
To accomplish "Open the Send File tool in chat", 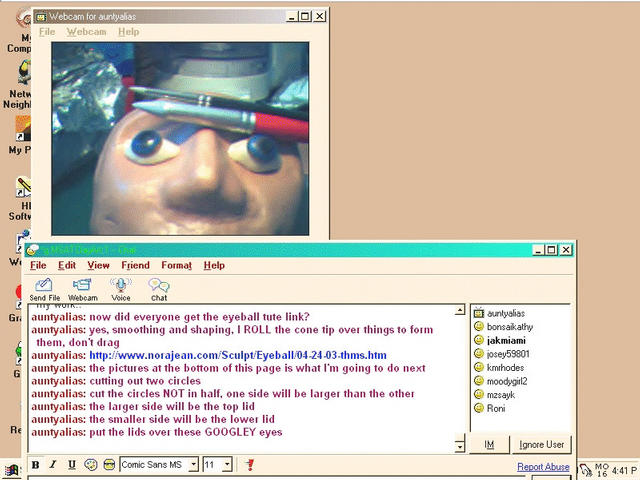I will click(x=44, y=289).
